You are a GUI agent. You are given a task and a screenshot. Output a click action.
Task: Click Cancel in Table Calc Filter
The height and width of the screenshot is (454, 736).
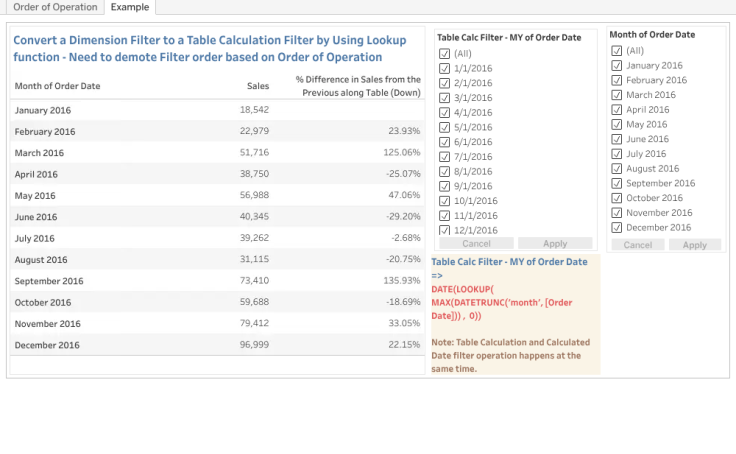click(476, 243)
